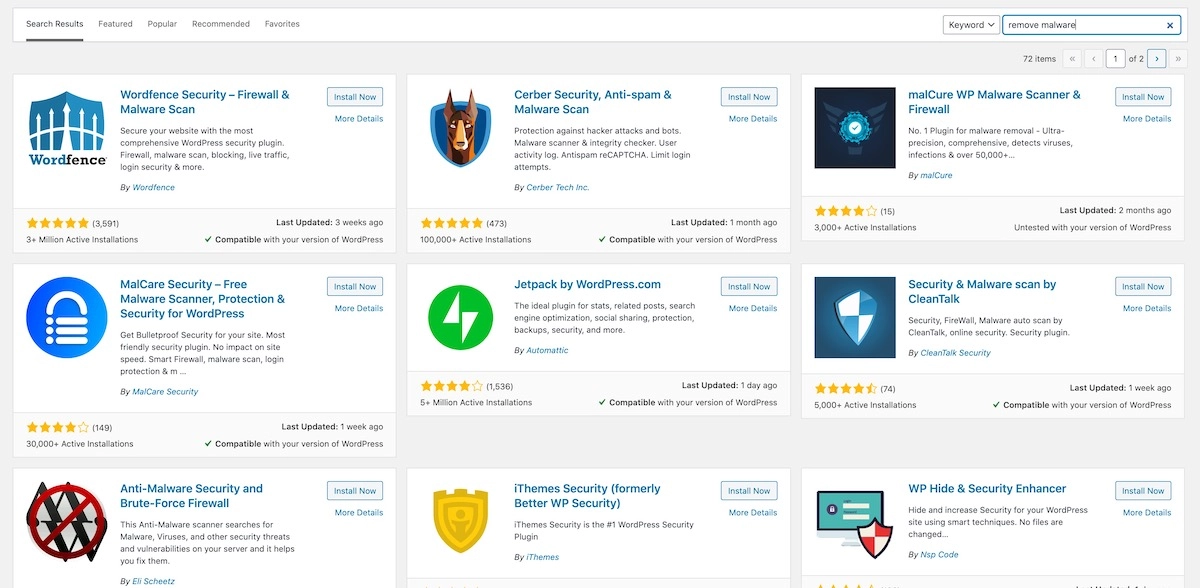
Task: Install Security & Malware scan by CleanTalk
Action: (x=1143, y=287)
